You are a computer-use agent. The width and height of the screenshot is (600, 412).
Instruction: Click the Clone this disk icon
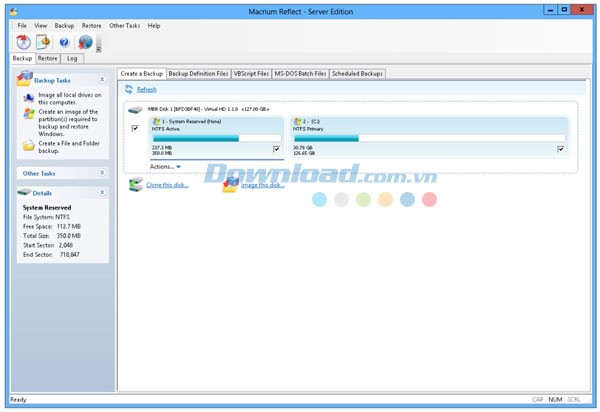tap(136, 185)
